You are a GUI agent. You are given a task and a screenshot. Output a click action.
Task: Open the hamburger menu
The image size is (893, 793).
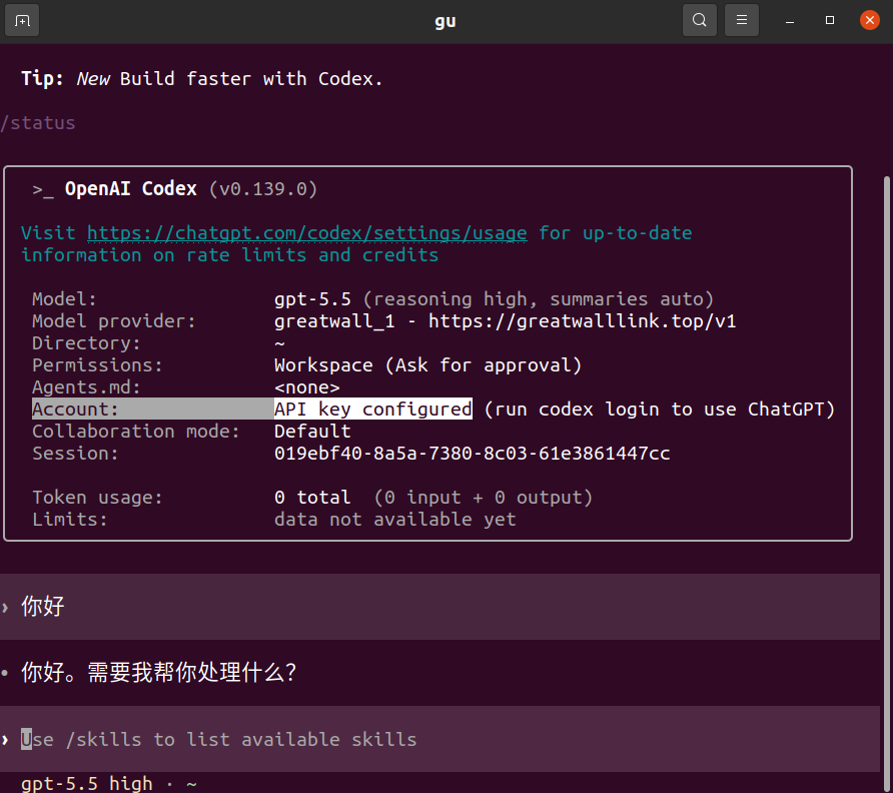pos(742,21)
